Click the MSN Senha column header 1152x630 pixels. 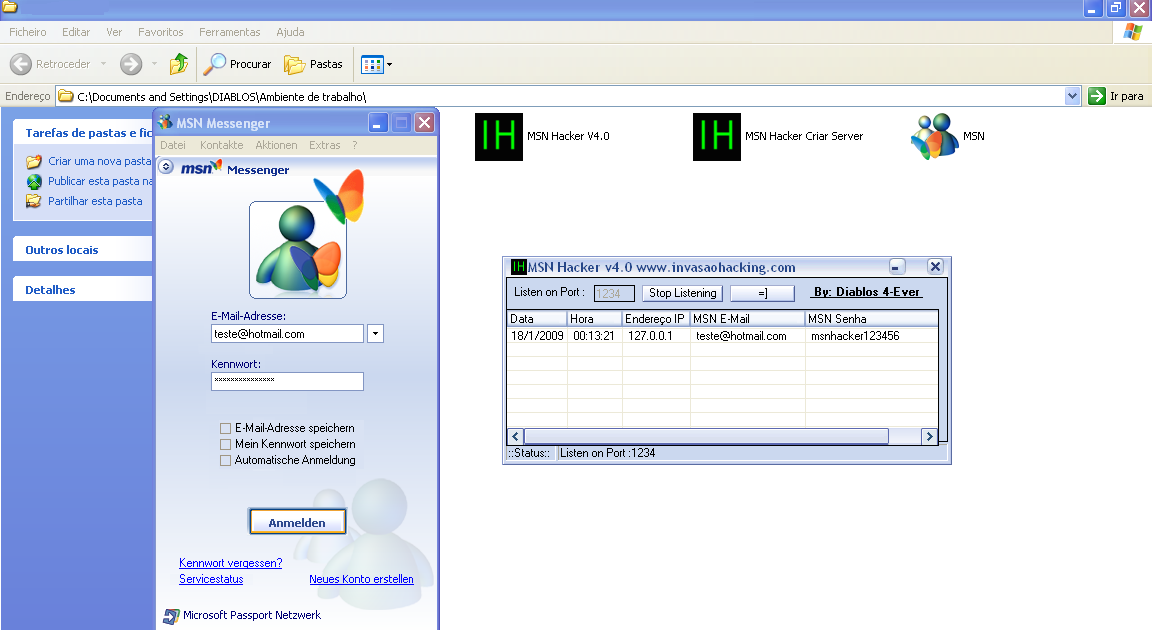[871, 319]
